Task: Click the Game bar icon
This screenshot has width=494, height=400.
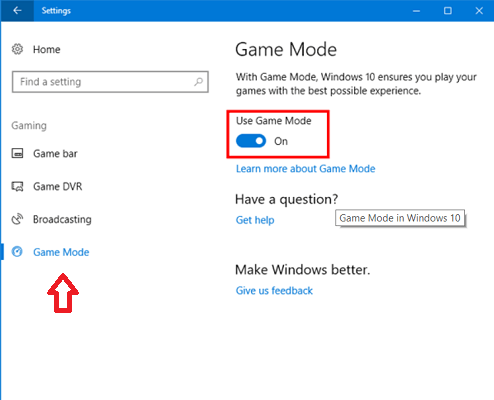Action: pos(17,153)
